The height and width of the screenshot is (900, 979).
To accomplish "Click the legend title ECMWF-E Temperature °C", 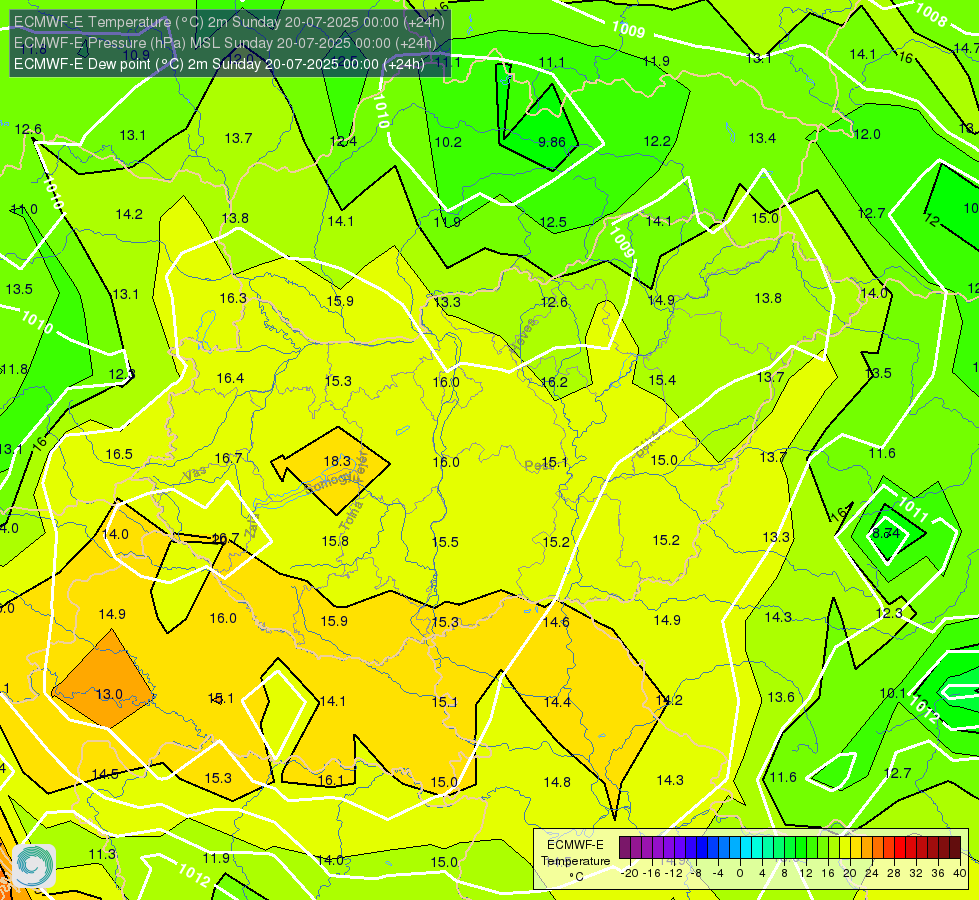I will pyautogui.click(x=575, y=861).
